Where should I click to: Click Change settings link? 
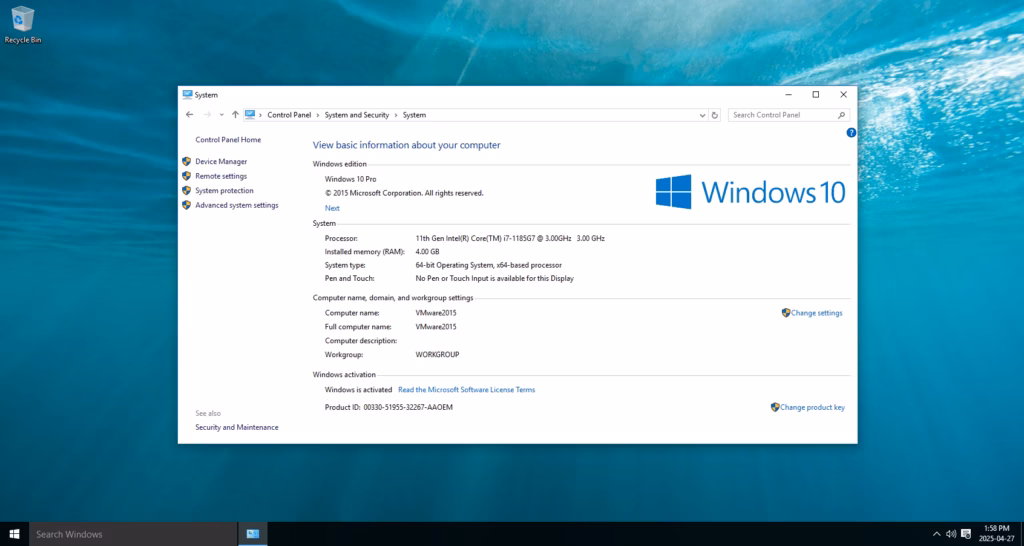pyautogui.click(x=816, y=313)
